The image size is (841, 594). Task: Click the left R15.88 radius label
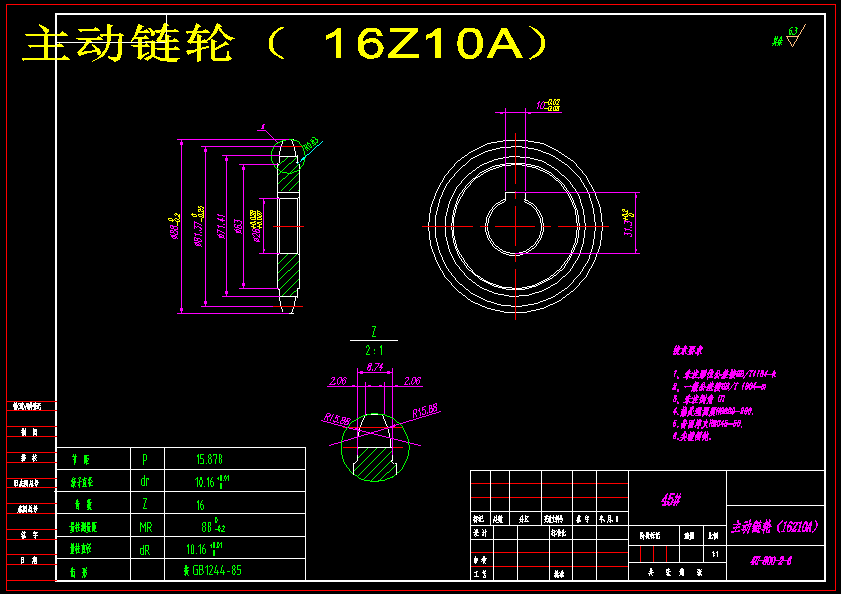click(336, 419)
